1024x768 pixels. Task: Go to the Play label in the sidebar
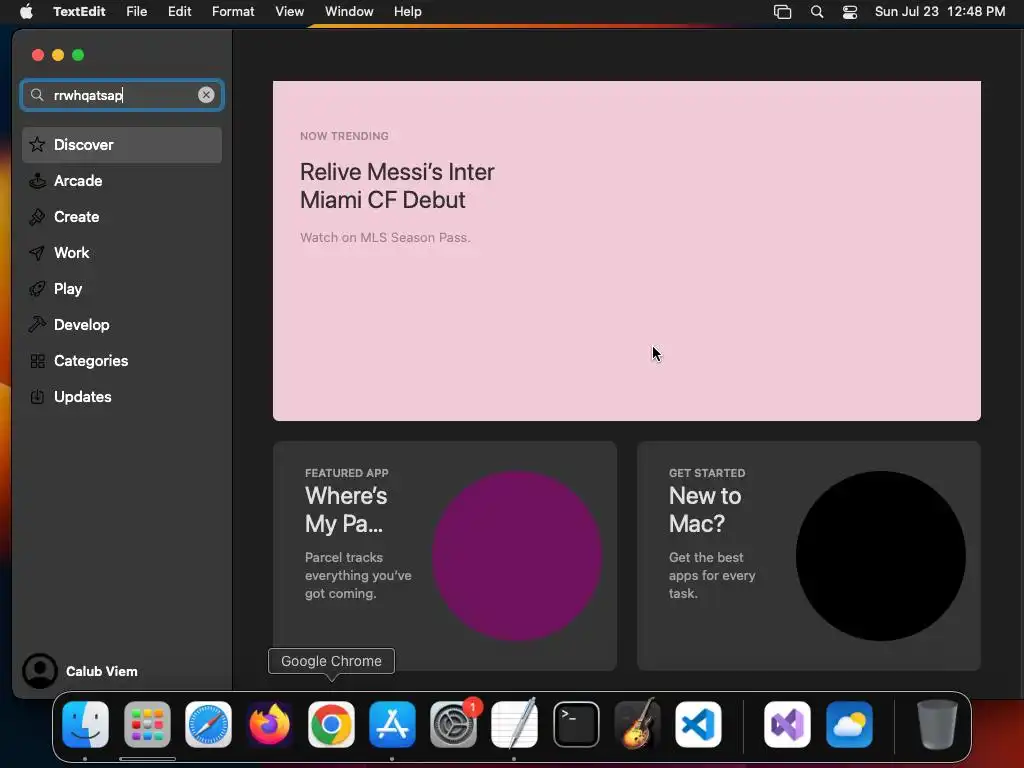(x=68, y=289)
